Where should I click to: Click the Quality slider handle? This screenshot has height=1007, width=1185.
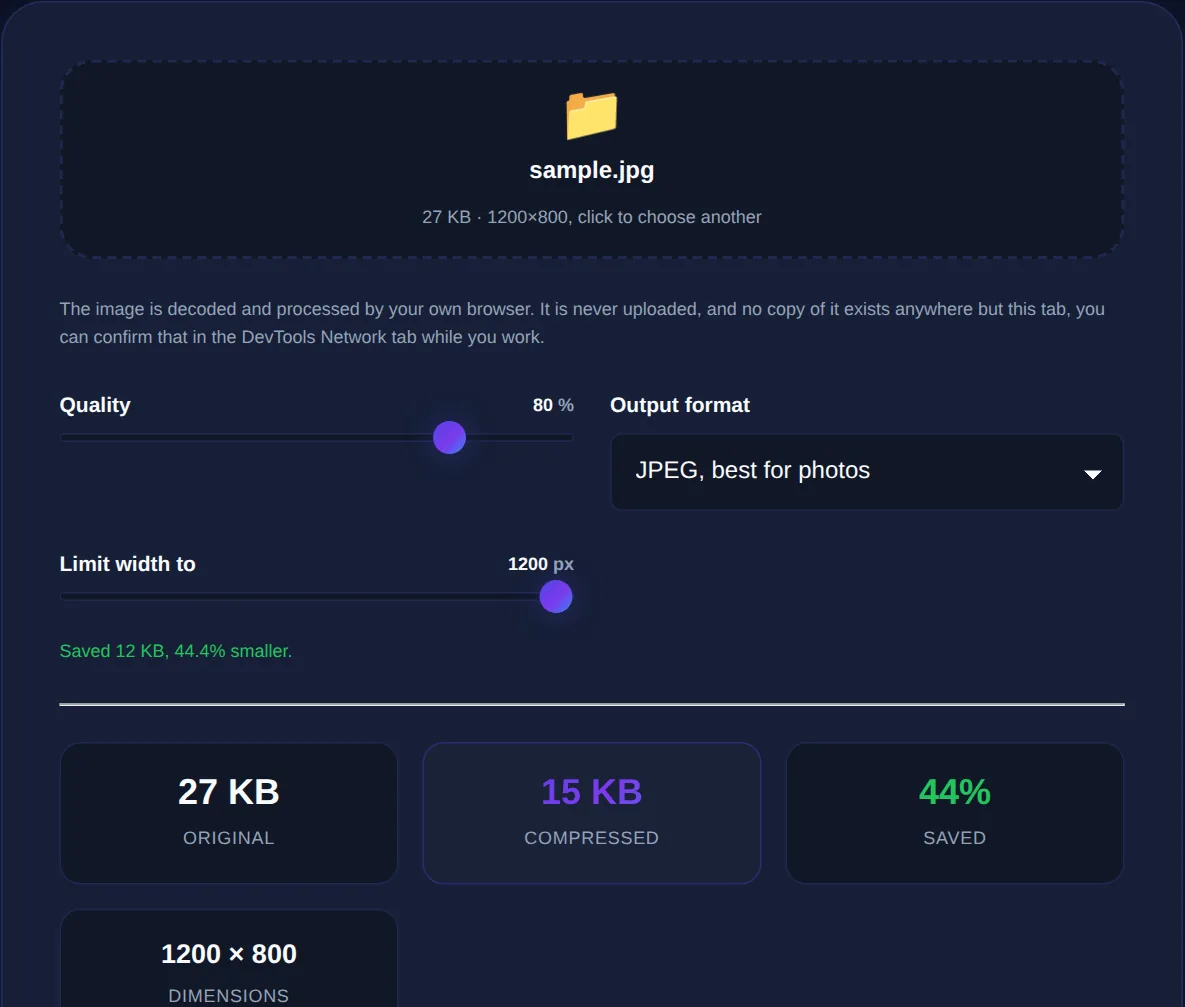click(x=450, y=438)
